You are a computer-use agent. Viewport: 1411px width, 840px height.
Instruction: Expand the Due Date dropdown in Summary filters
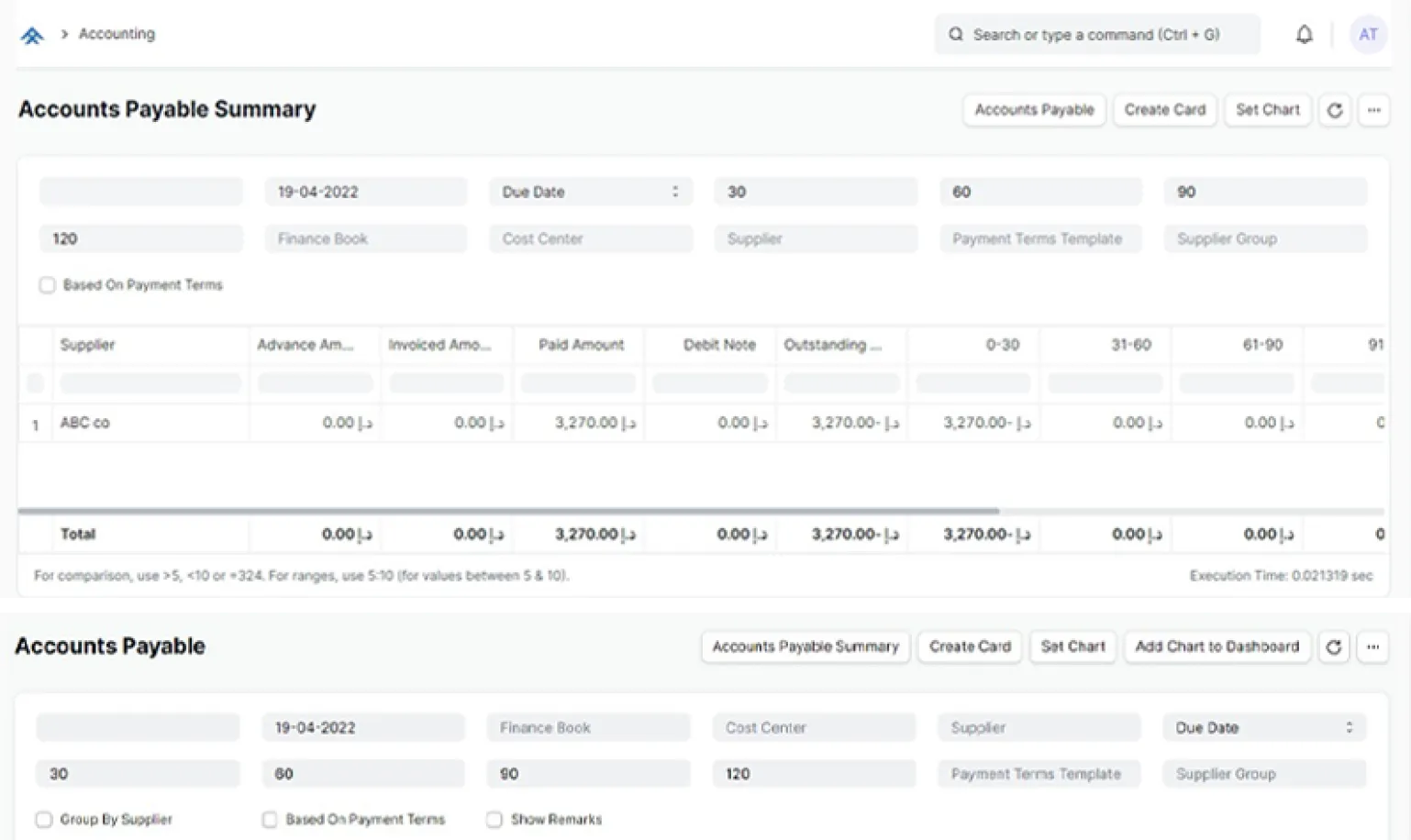pyautogui.click(x=591, y=192)
